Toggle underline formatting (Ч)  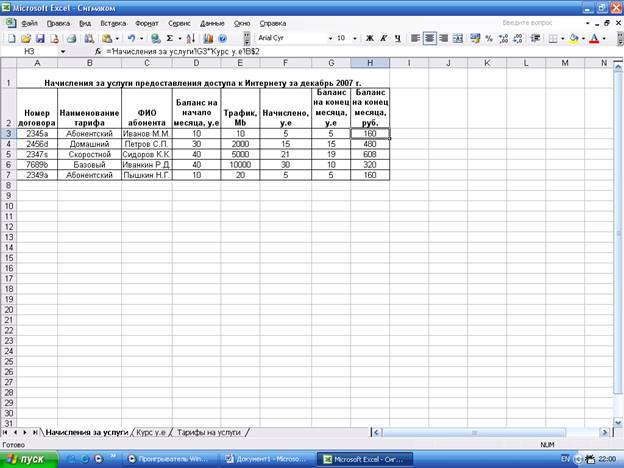[397, 38]
